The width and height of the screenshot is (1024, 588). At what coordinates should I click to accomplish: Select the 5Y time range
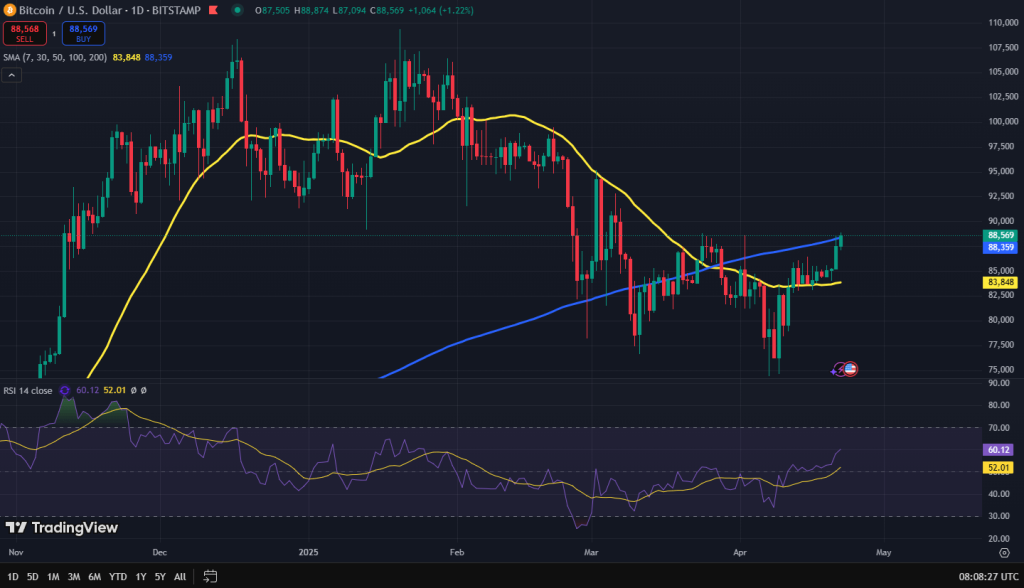160,576
